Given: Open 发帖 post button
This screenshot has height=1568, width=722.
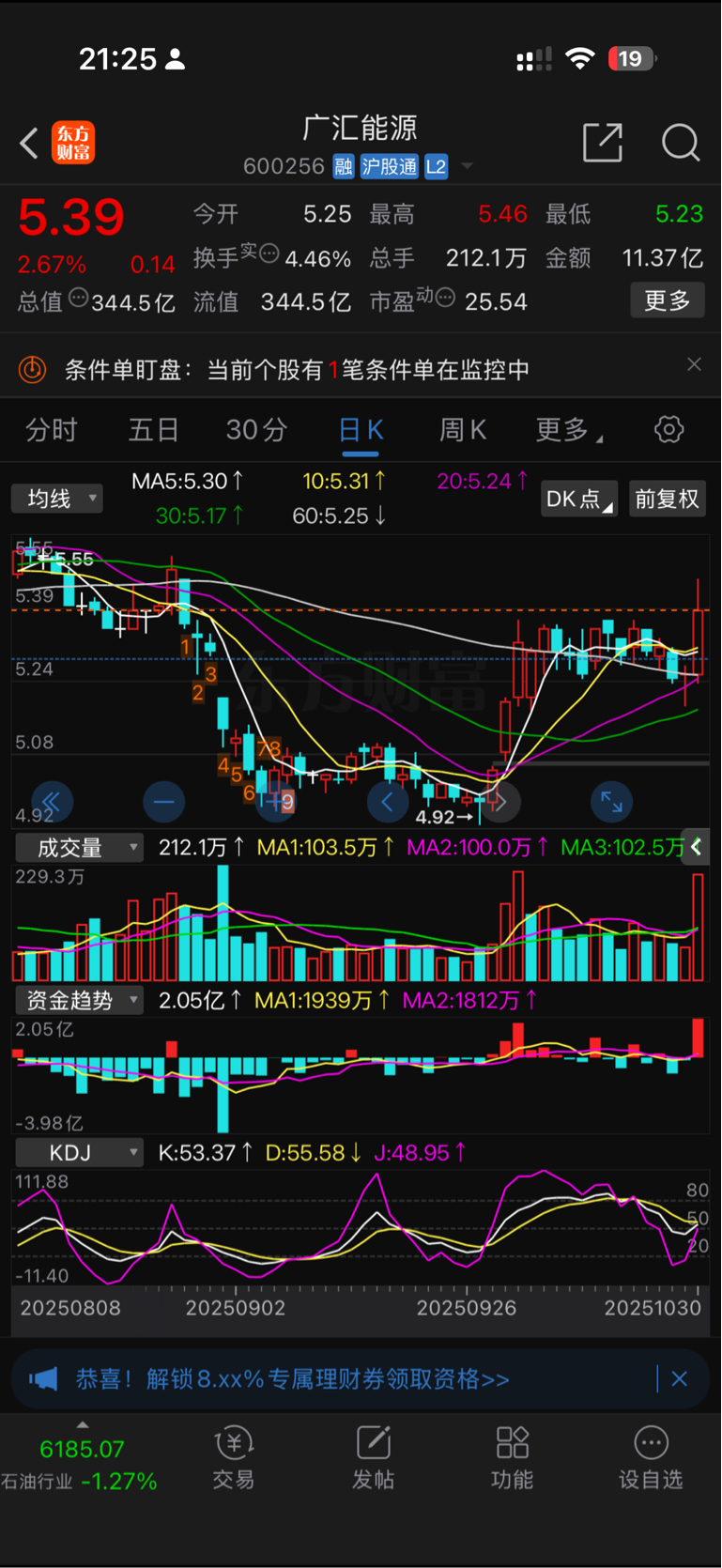Looking at the screenshot, I should tap(373, 1458).
